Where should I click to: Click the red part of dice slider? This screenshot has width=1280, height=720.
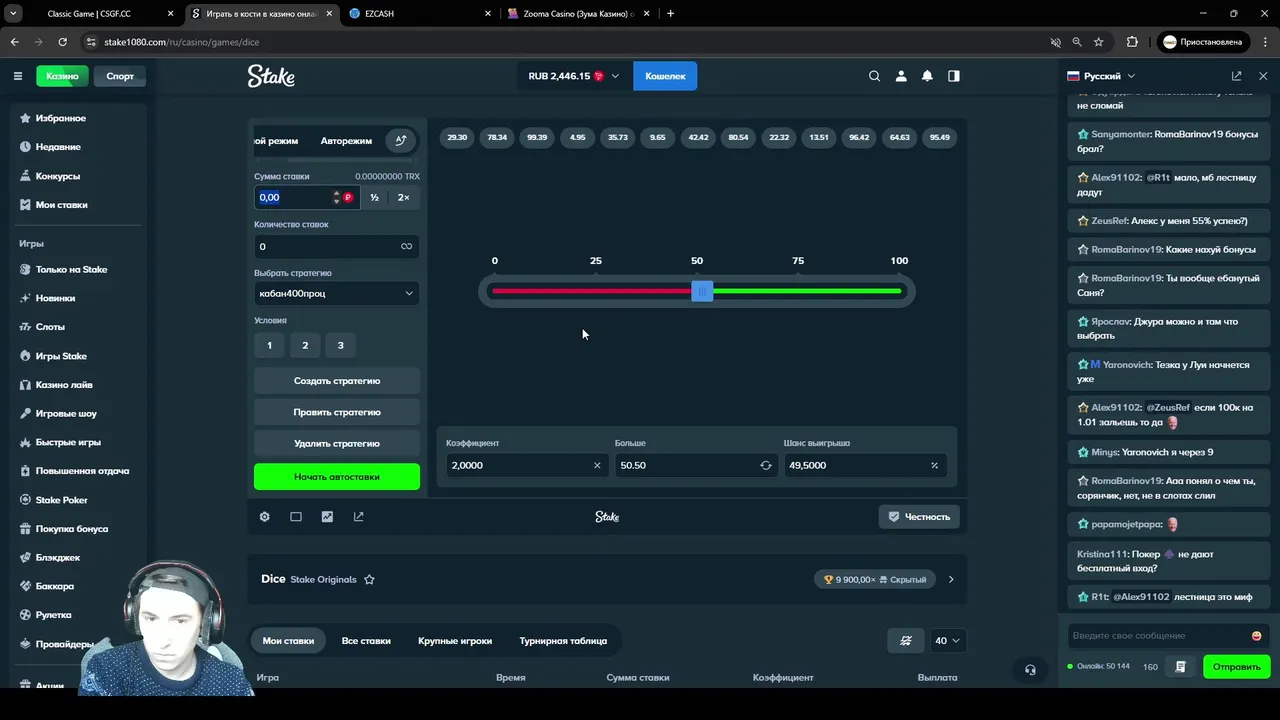590,291
